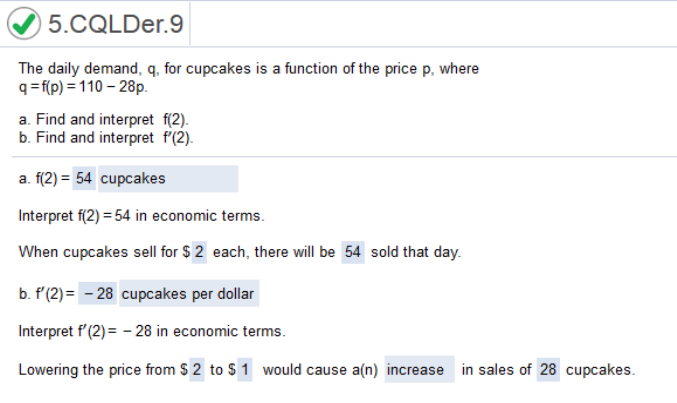Open the 'increase' dropdown selector
Screen dimensions: 677x403
419,370
